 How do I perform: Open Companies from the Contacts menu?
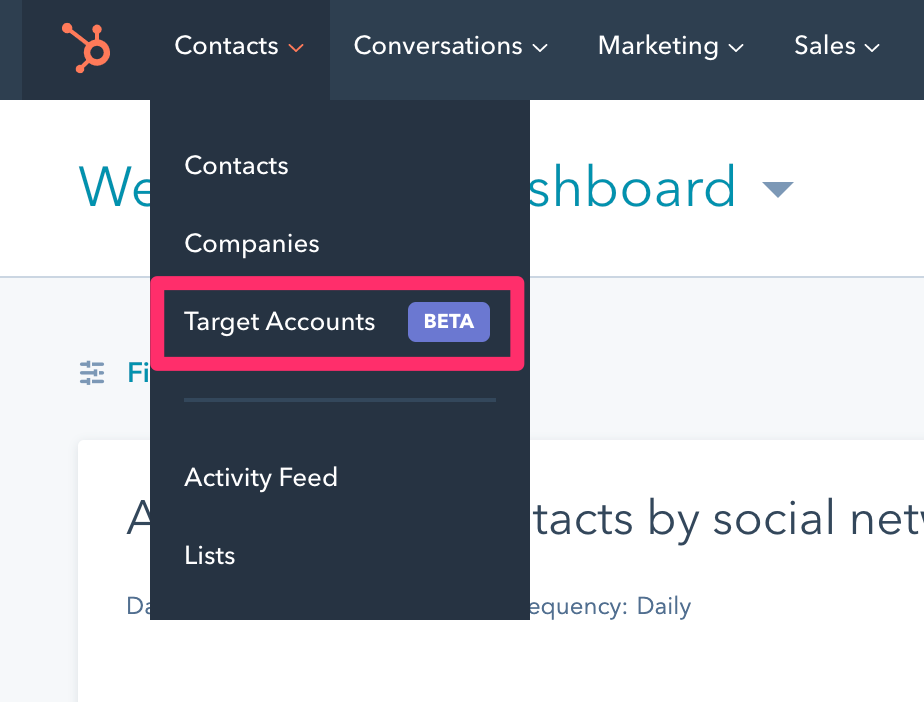251,243
